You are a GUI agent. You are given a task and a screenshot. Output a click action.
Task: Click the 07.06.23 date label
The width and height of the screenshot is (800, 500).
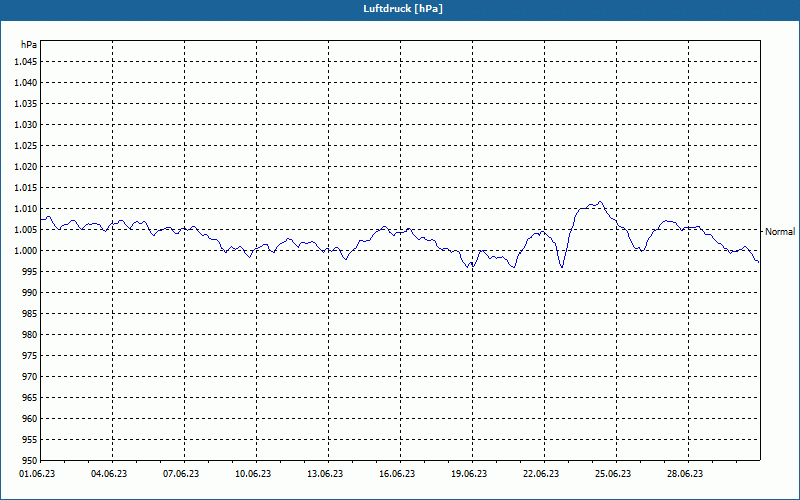[x=181, y=474]
